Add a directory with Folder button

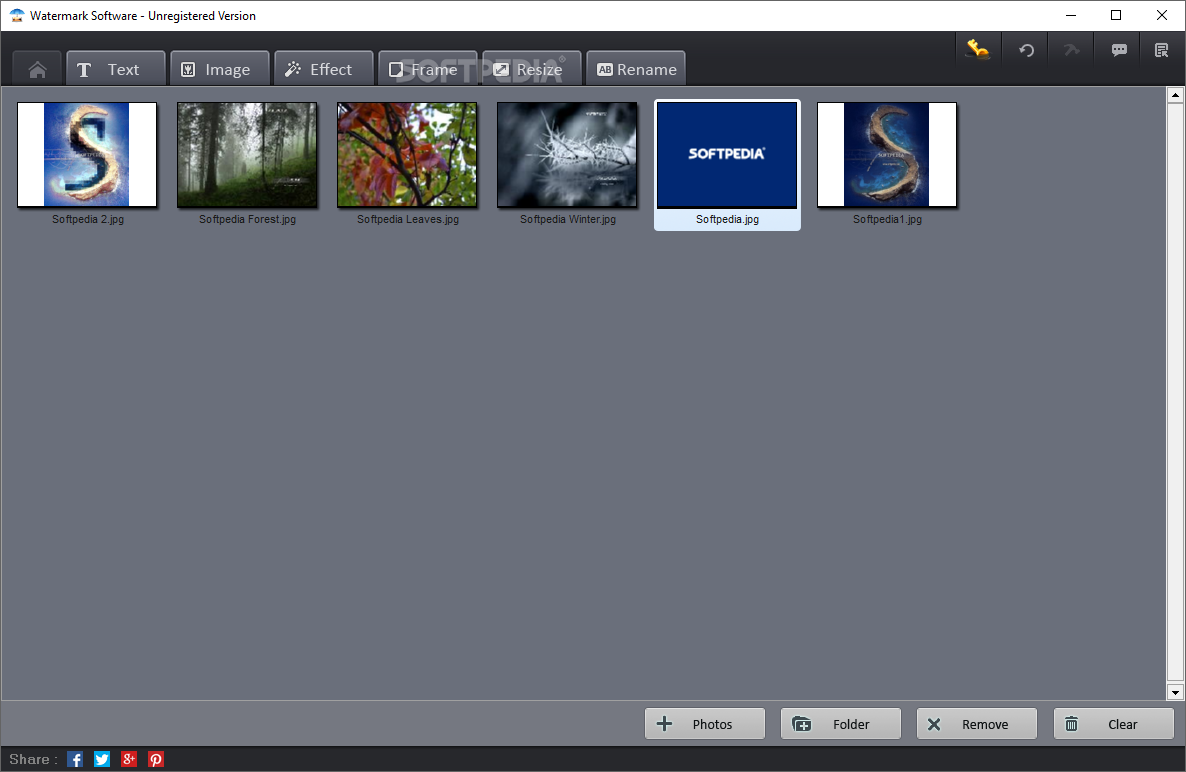[840, 724]
